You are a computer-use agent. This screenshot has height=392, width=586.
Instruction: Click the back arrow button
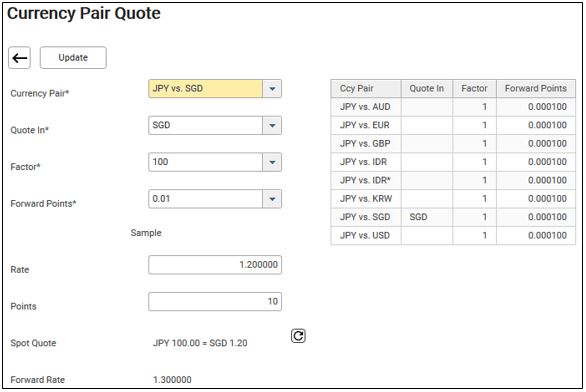click(19, 58)
